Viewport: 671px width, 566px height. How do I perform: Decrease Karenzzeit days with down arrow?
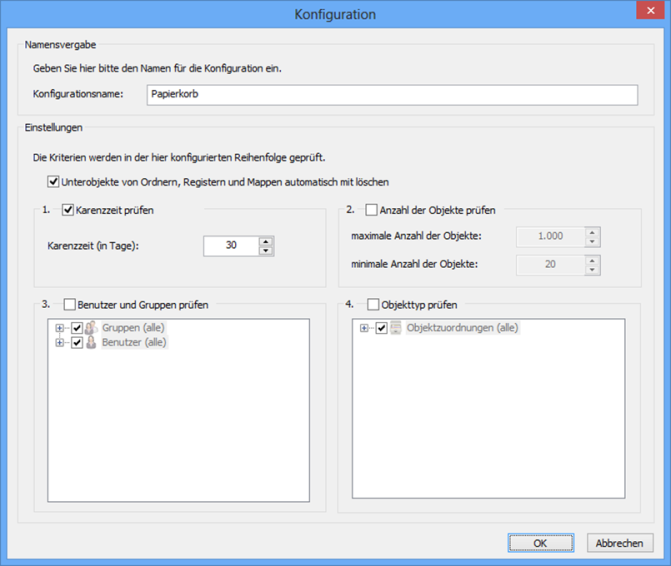pyautogui.click(x=266, y=250)
